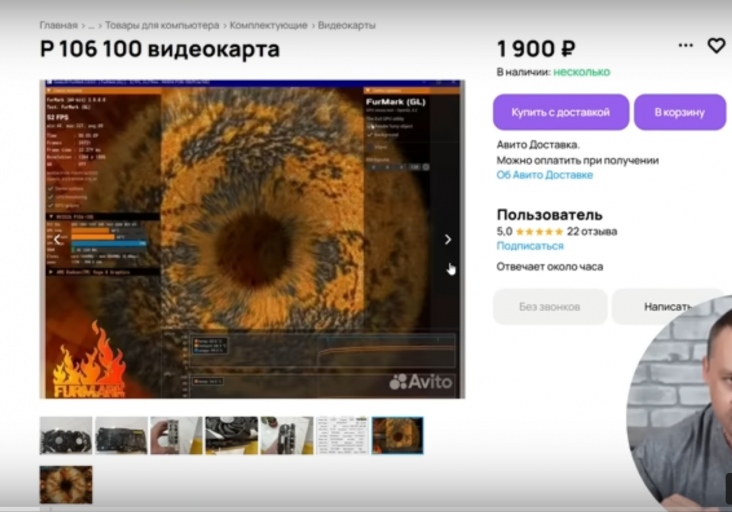
Task: Open the main FurMark photo
Action: pos(252,239)
